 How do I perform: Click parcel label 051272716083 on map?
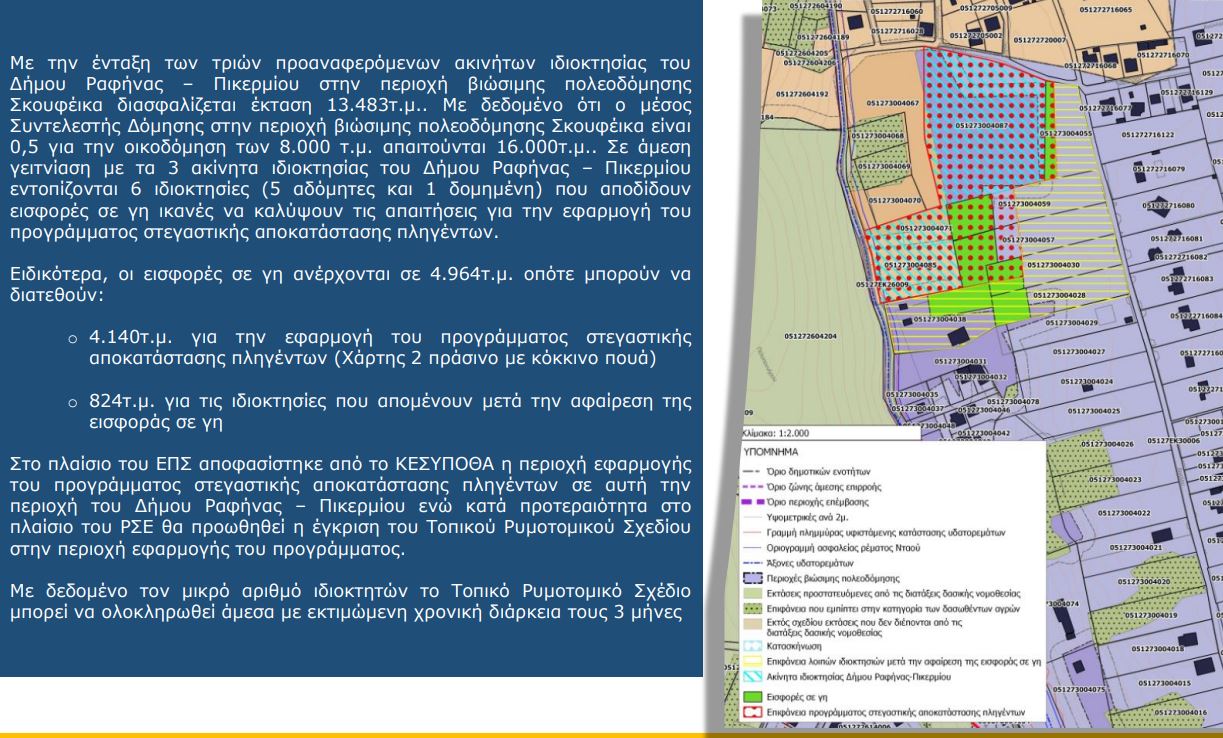point(1186,279)
